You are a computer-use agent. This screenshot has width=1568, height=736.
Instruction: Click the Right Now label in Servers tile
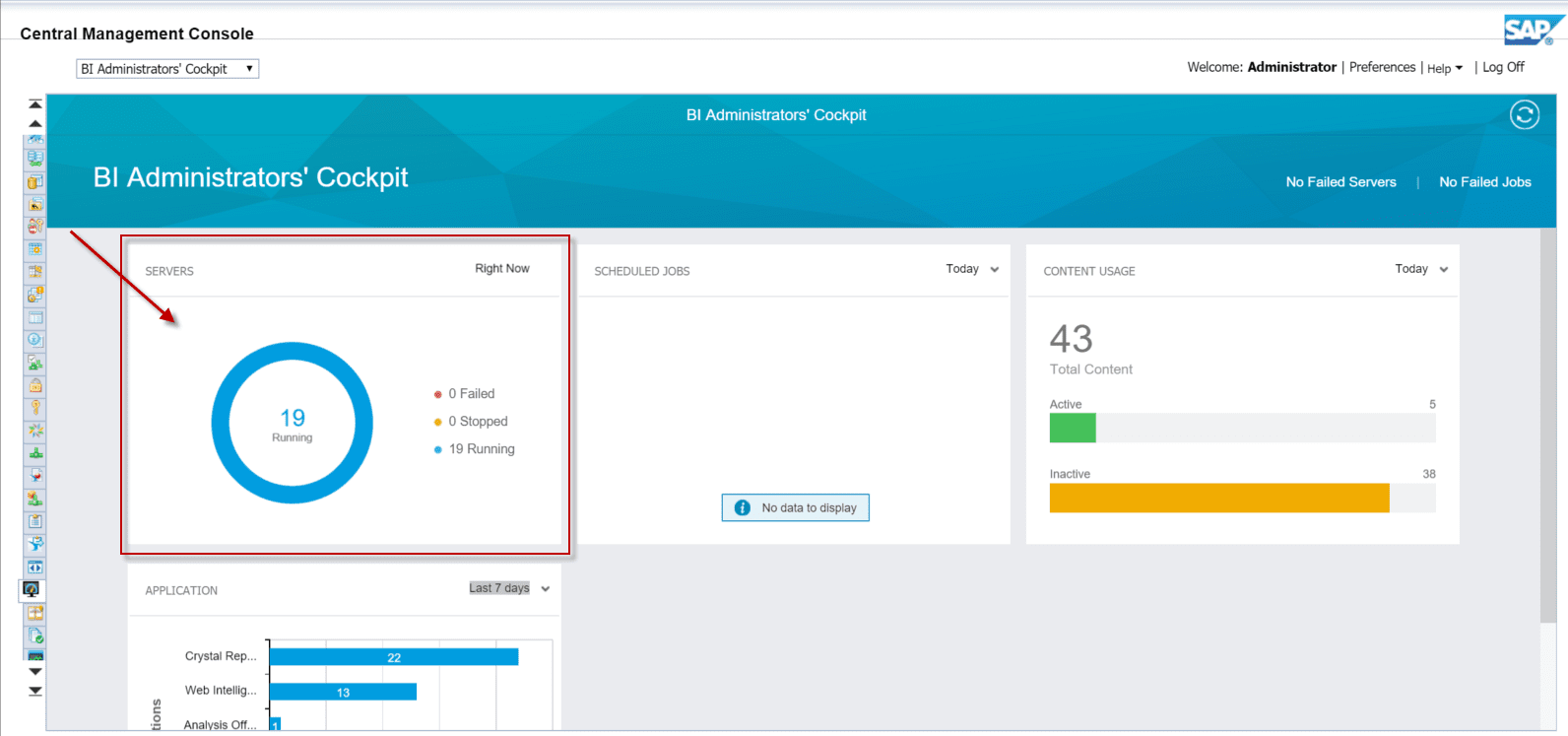coord(502,269)
